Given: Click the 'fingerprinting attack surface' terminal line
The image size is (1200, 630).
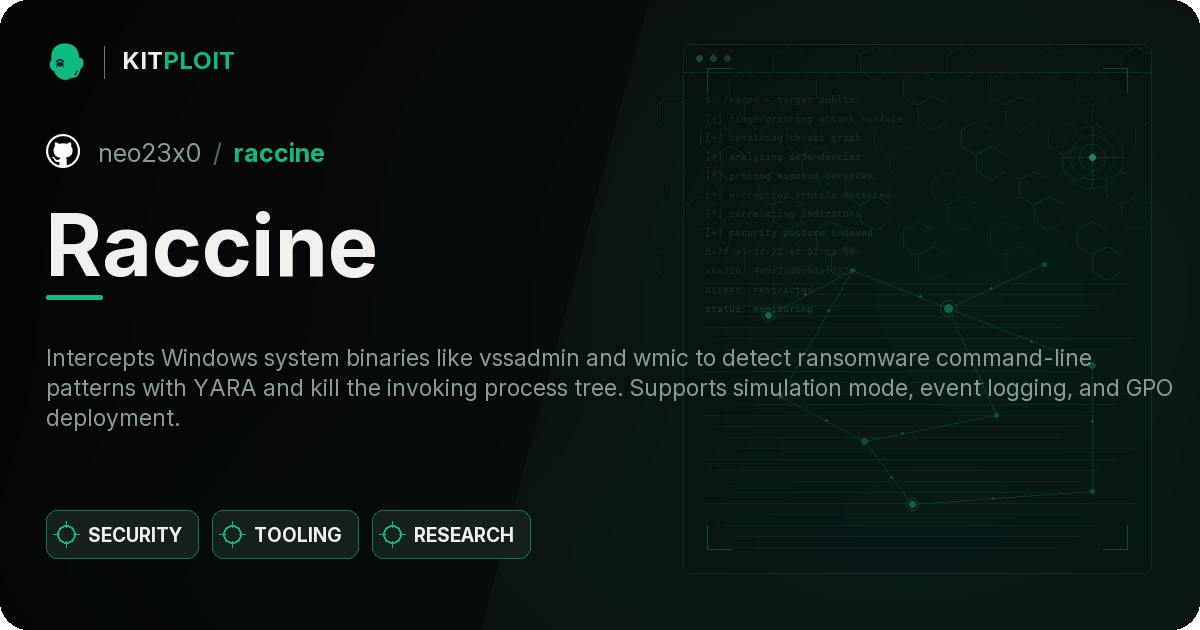Looking at the screenshot, I should tap(804, 119).
